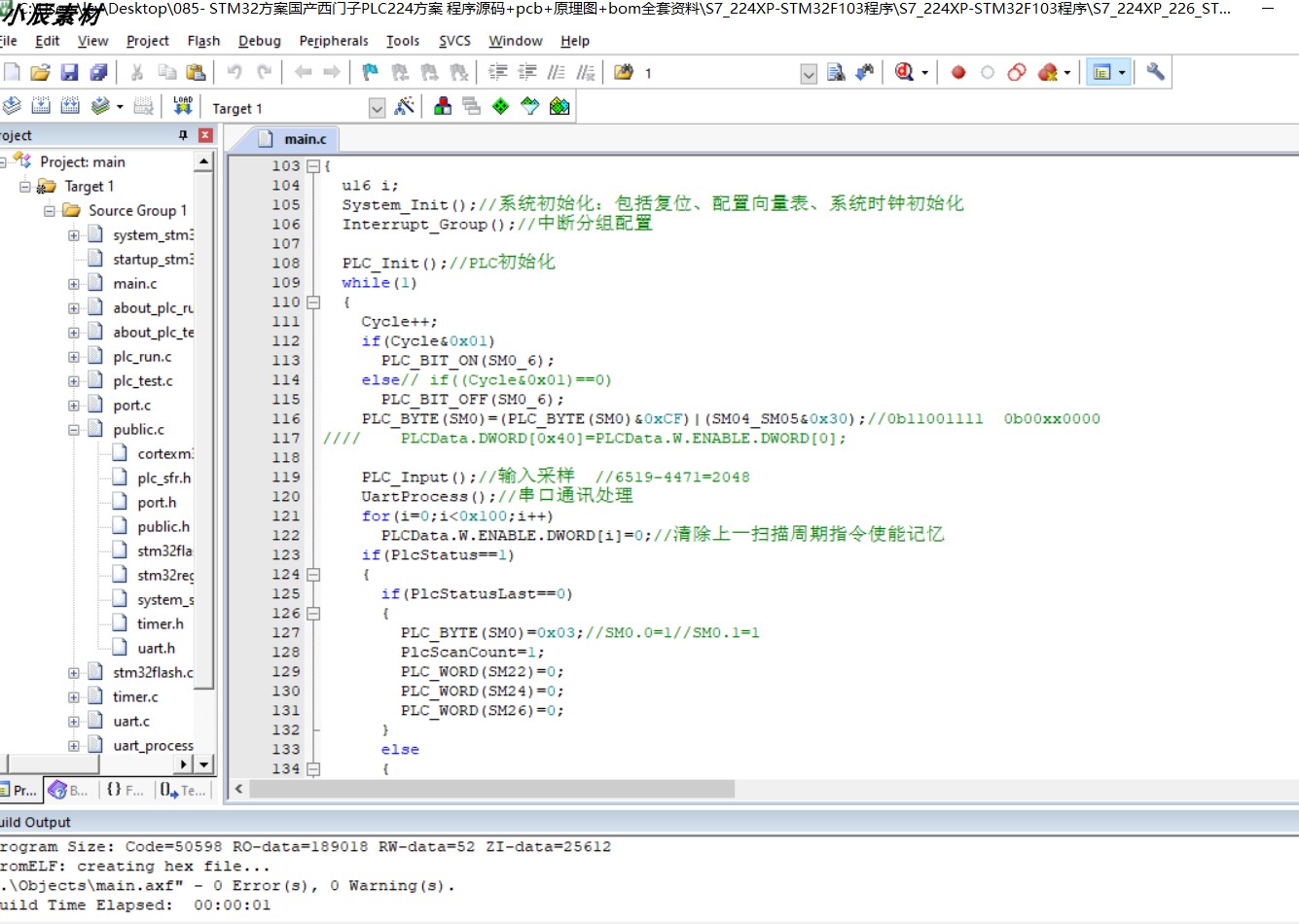Open Configuration with the wrench icon
Screen dimensions: 1299x924
(x=1155, y=72)
